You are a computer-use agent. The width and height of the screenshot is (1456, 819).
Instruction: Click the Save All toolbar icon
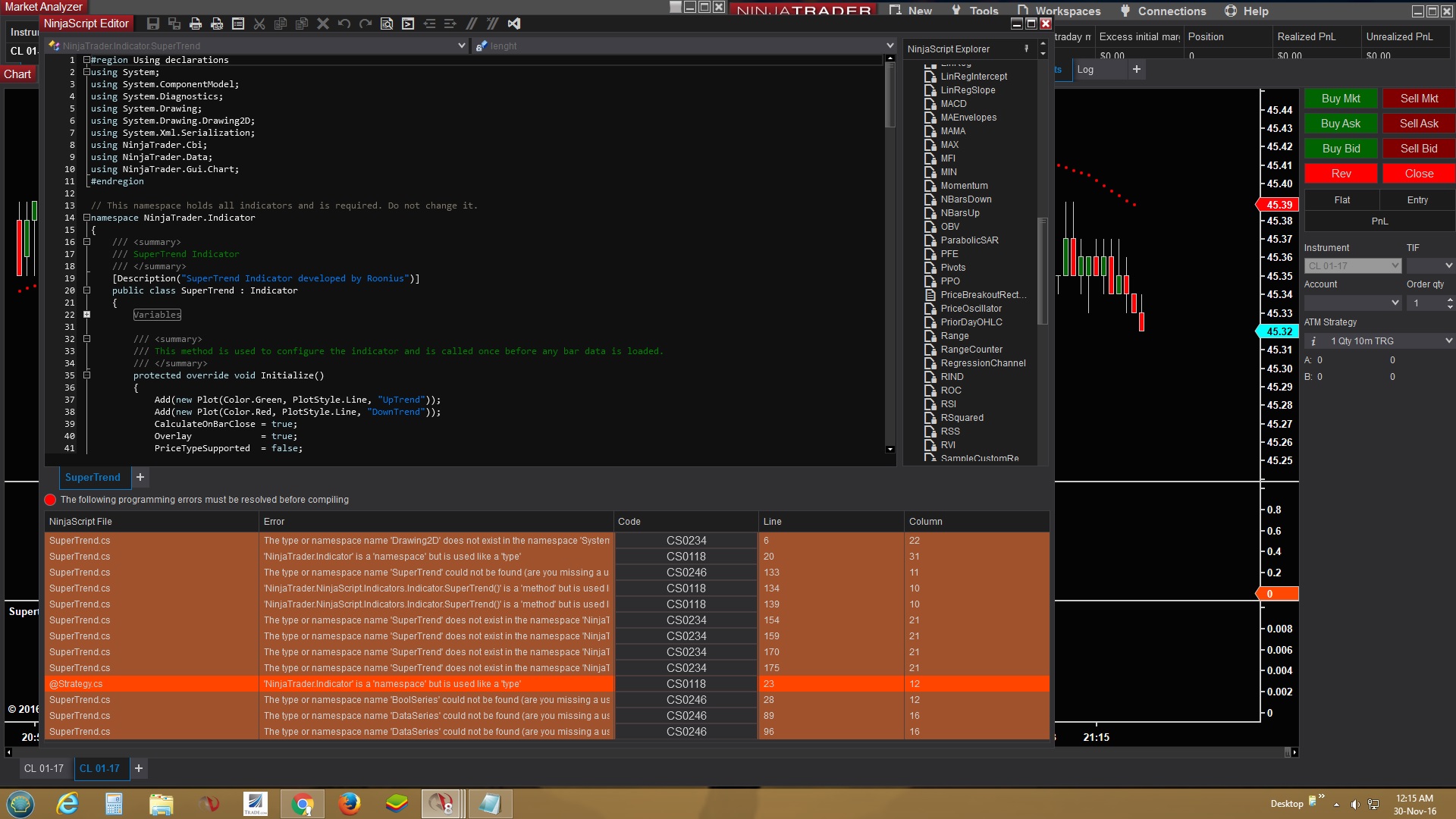tap(174, 24)
